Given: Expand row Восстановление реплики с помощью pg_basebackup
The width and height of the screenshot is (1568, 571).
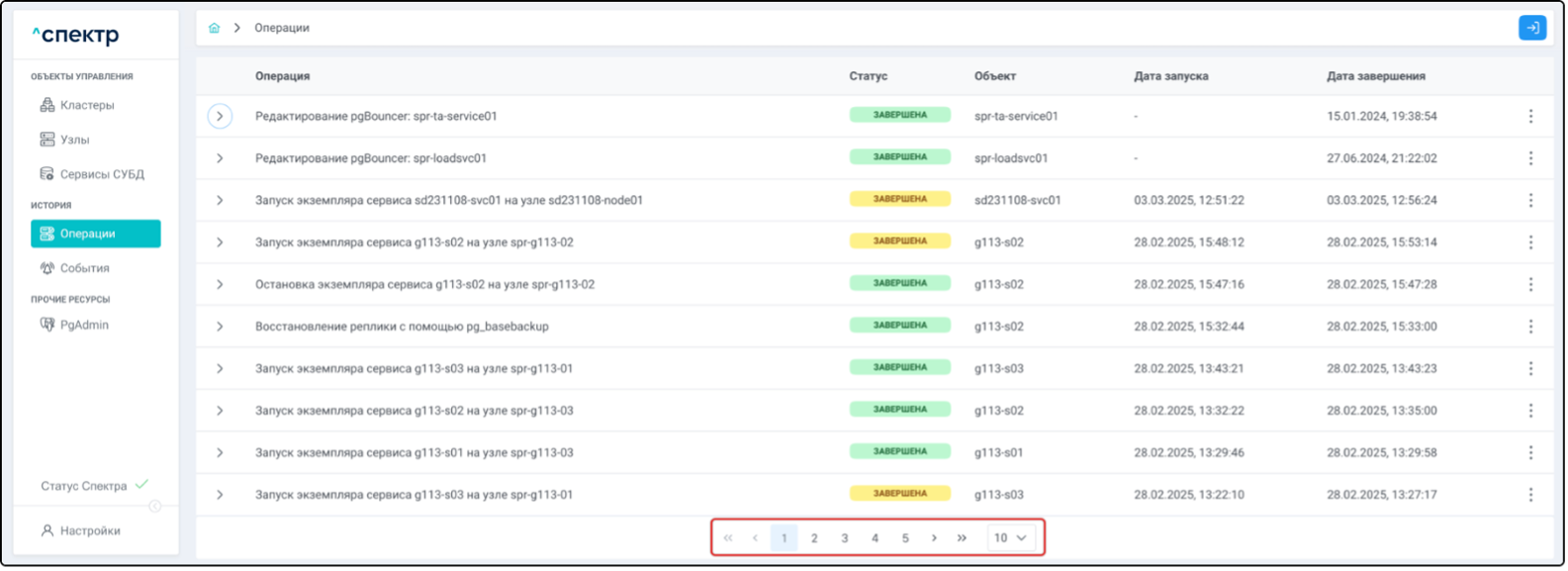Looking at the screenshot, I should point(220,327).
